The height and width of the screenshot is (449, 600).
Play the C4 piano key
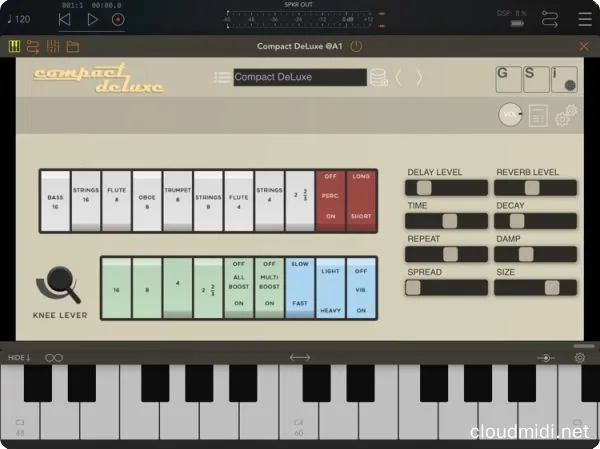299,421
